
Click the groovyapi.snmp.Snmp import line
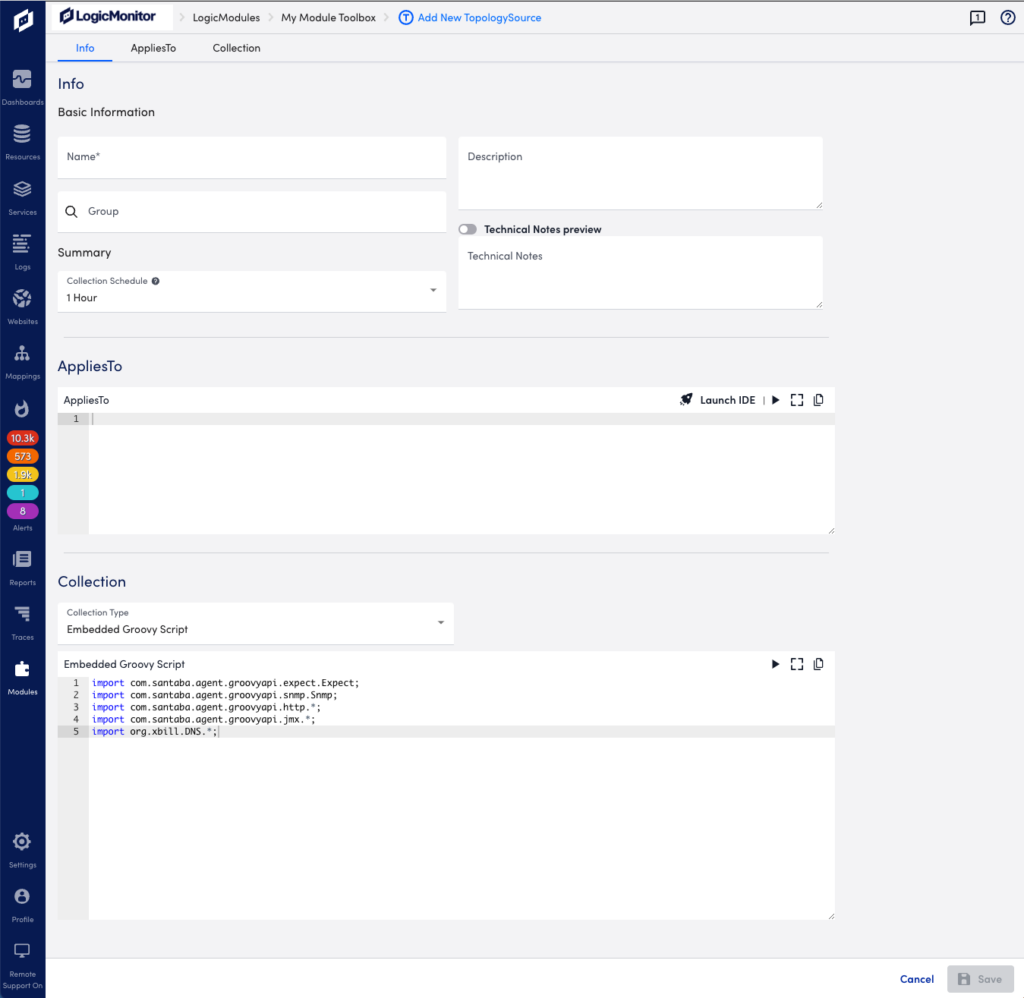(214, 695)
